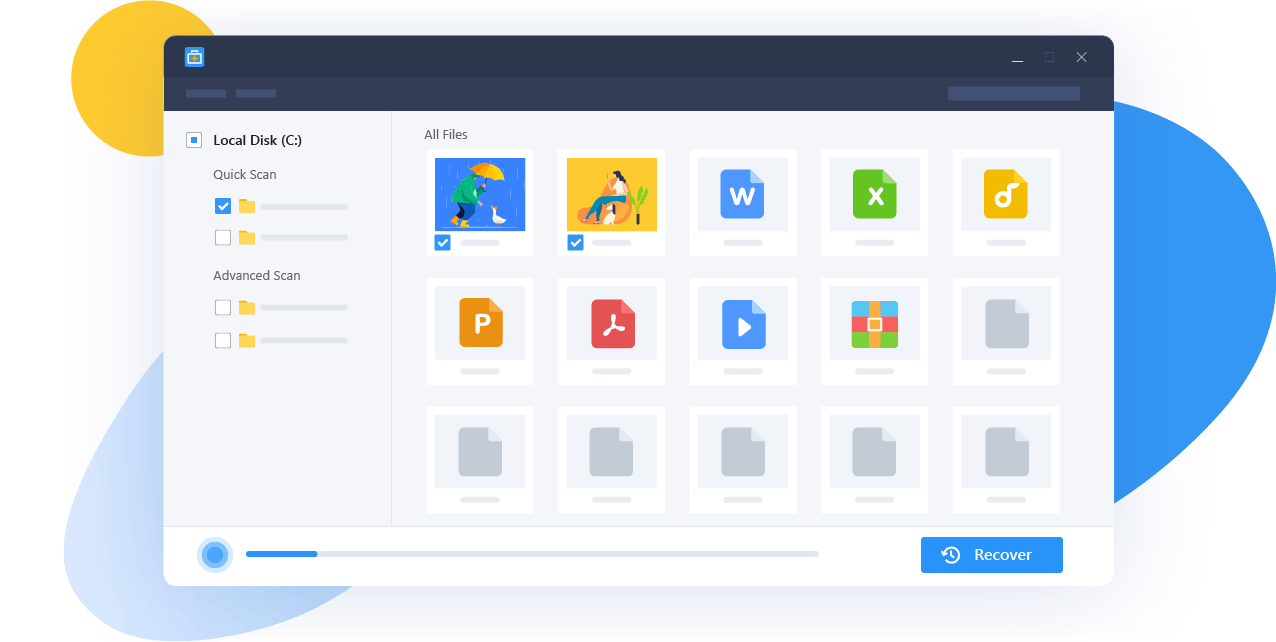Click the toolbox app logo in title bar
Viewport: 1276px width, 642px height.
[194, 57]
